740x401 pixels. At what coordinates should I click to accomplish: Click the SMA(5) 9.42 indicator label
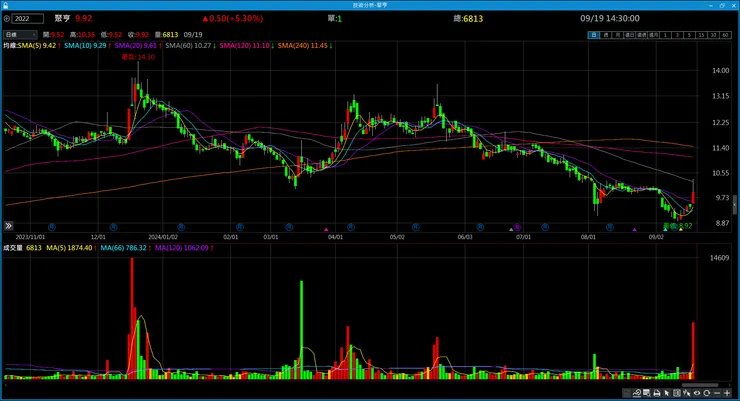pos(37,46)
